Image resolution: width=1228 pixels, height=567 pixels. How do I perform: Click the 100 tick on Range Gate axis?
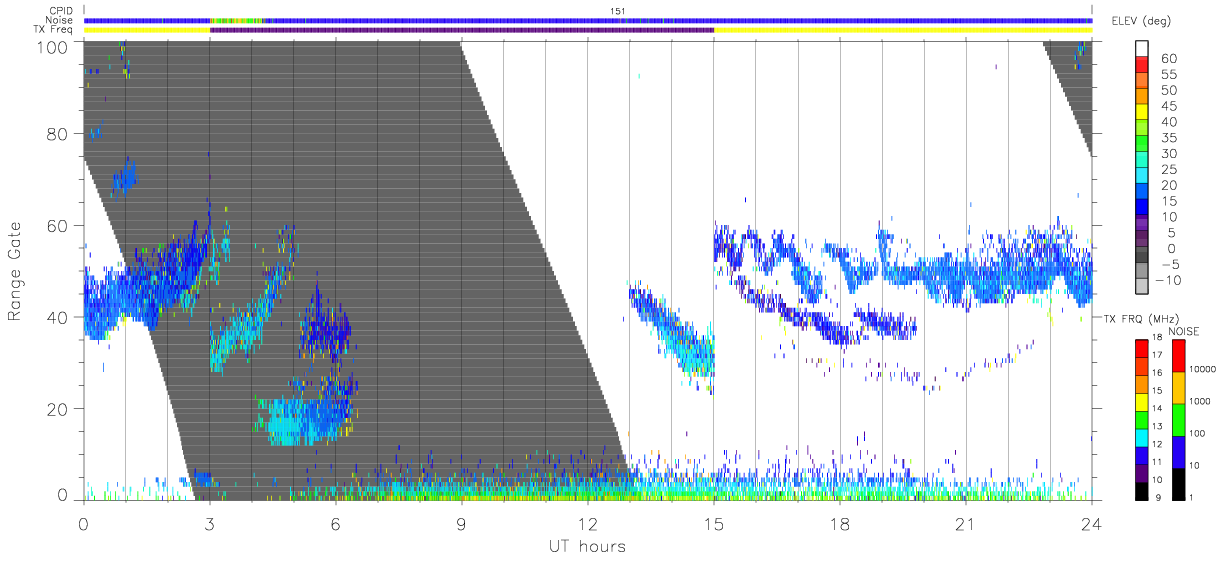click(54, 45)
